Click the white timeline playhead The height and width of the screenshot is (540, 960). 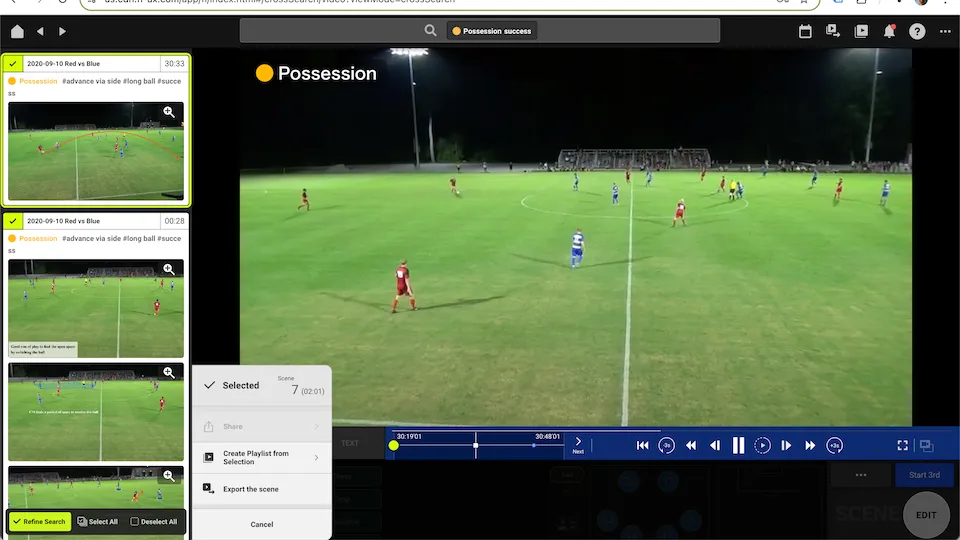tap(476, 446)
